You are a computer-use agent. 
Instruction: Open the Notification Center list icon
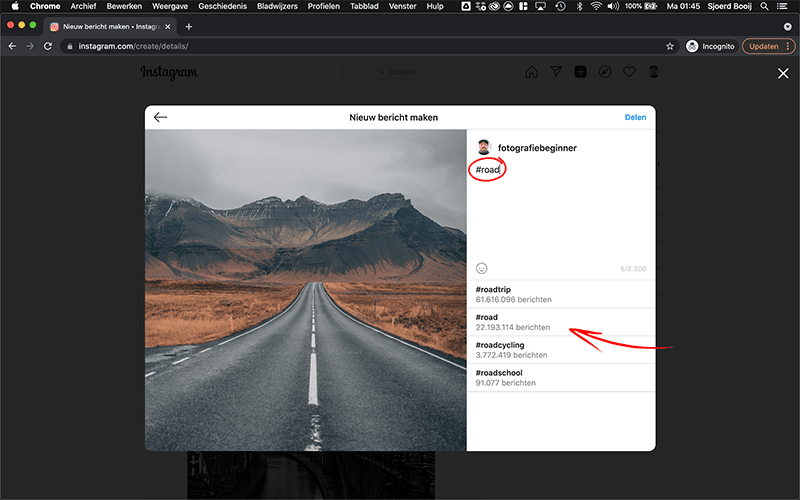[782, 6]
